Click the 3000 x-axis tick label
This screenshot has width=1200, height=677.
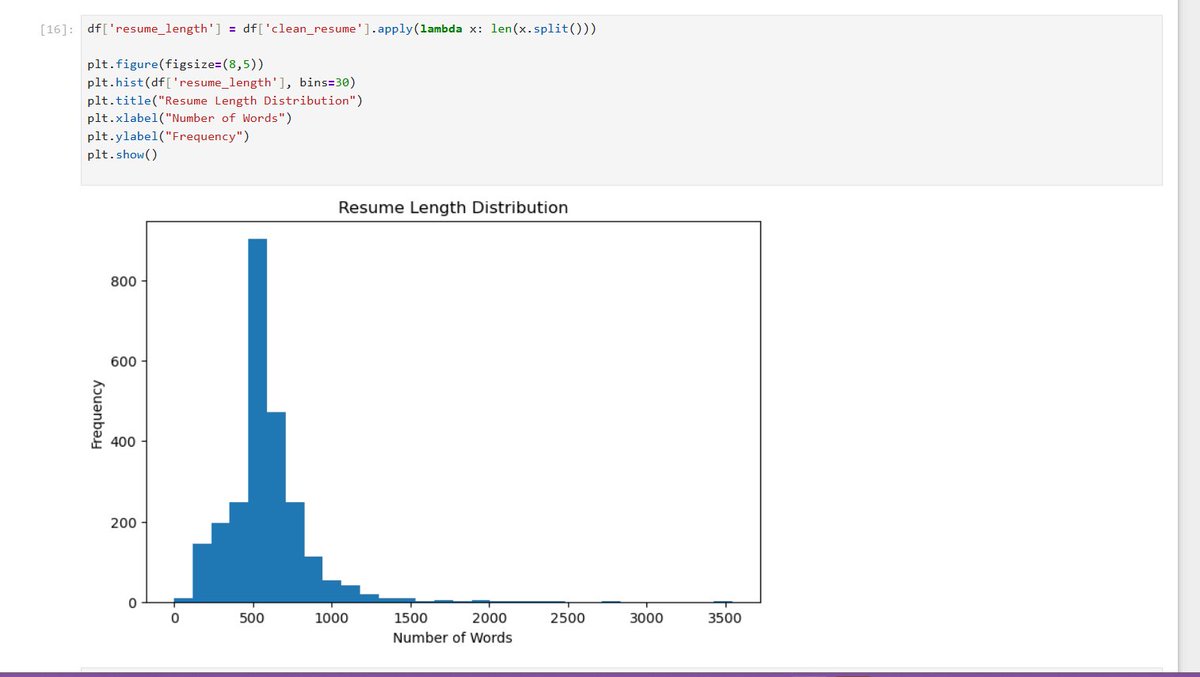coord(646,618)
